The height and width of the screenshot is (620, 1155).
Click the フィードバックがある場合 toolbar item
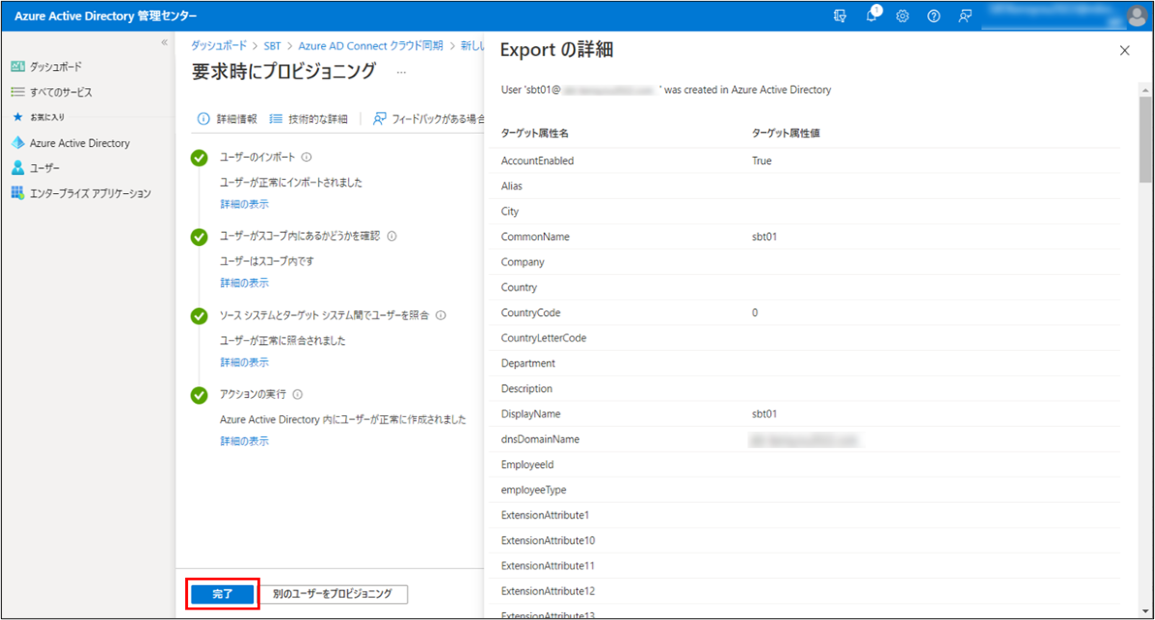pos(429,119)
